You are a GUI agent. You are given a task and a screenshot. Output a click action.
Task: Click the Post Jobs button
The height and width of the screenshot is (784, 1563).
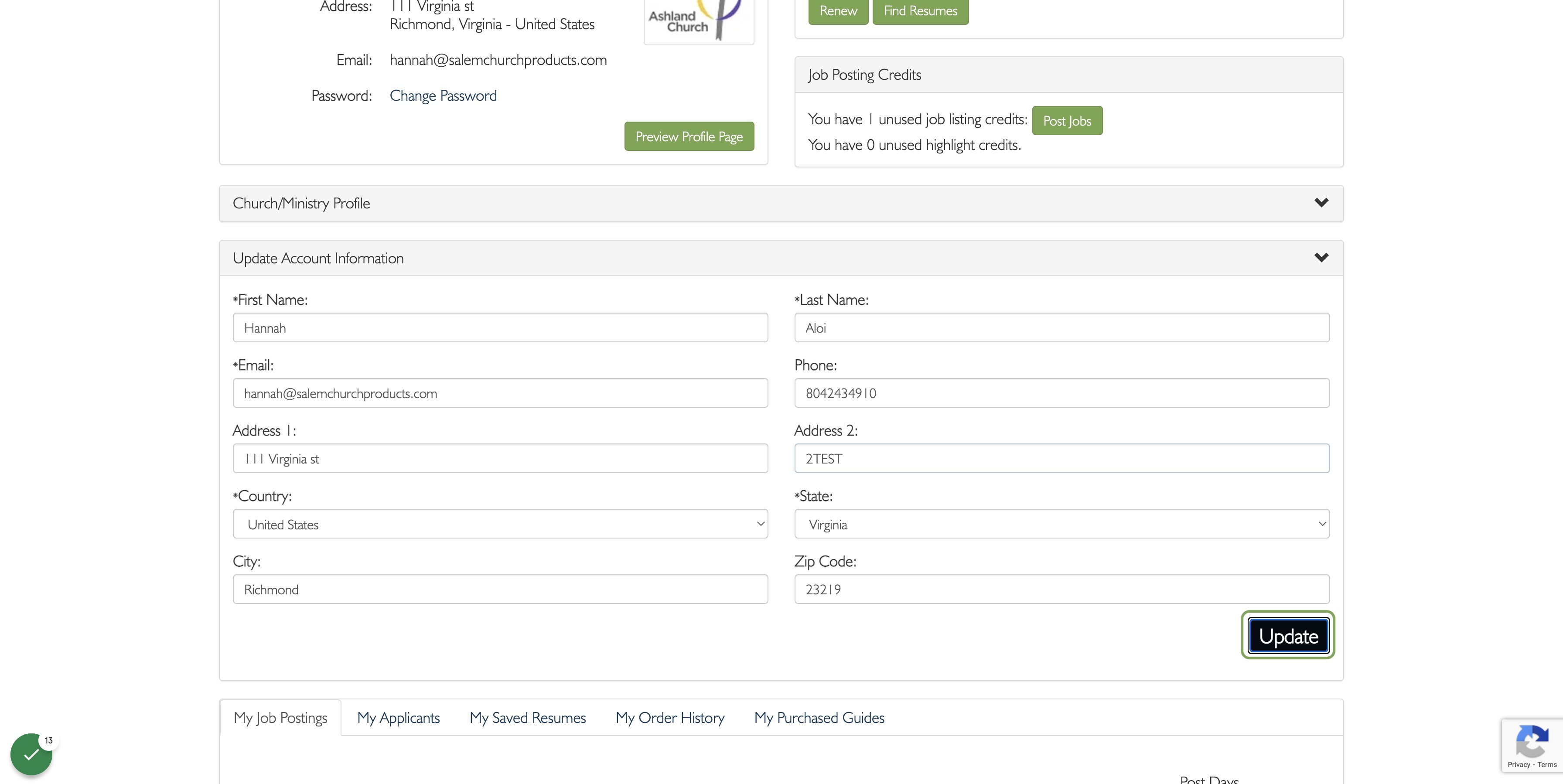1067,121
